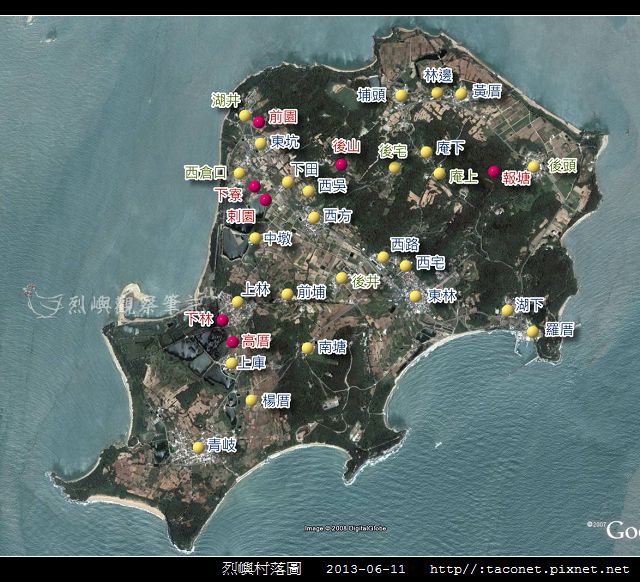Image resolution: width=640 pixels, height=582 pixels.
Task: Click the yellow pin beside 青岐
Action: [198, 447]
